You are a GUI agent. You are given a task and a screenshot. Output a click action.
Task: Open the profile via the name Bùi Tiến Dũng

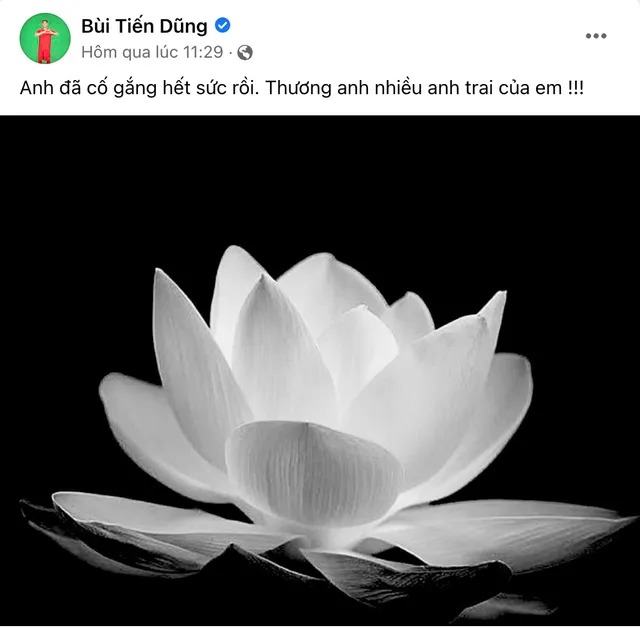pyautogui.click(x=144, y=27)
